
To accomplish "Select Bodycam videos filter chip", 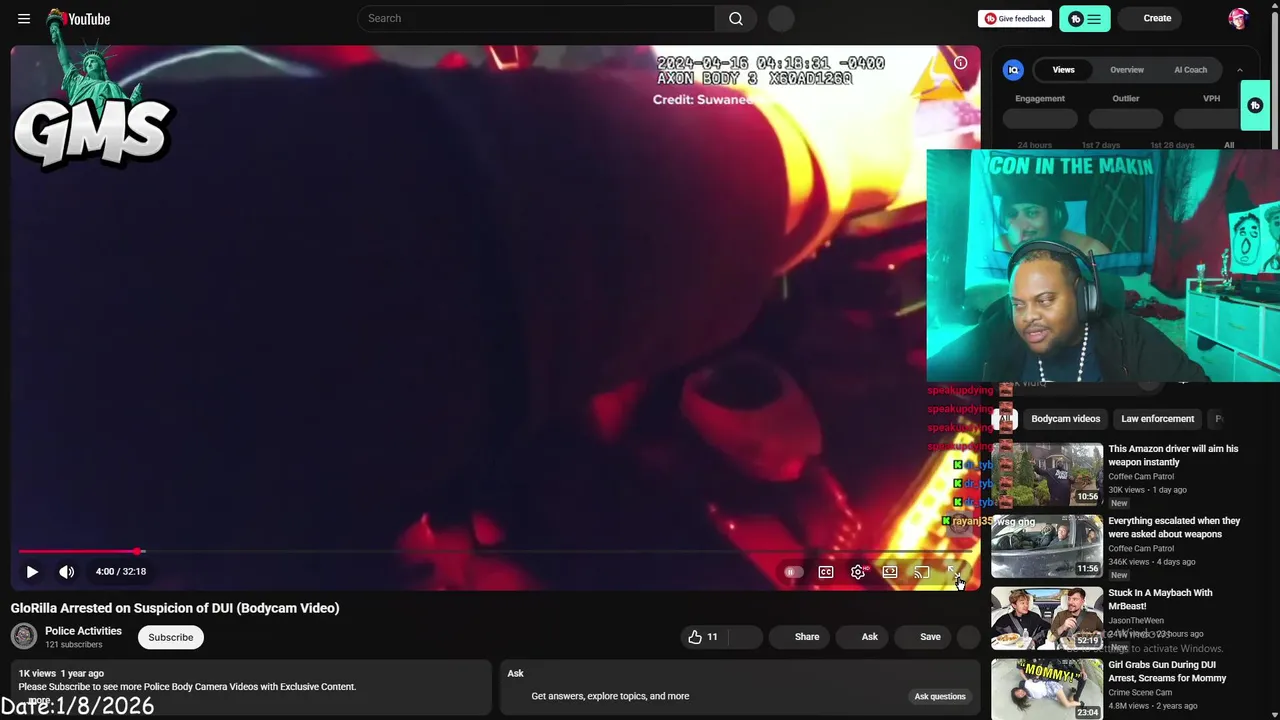I will (1065, 419).
